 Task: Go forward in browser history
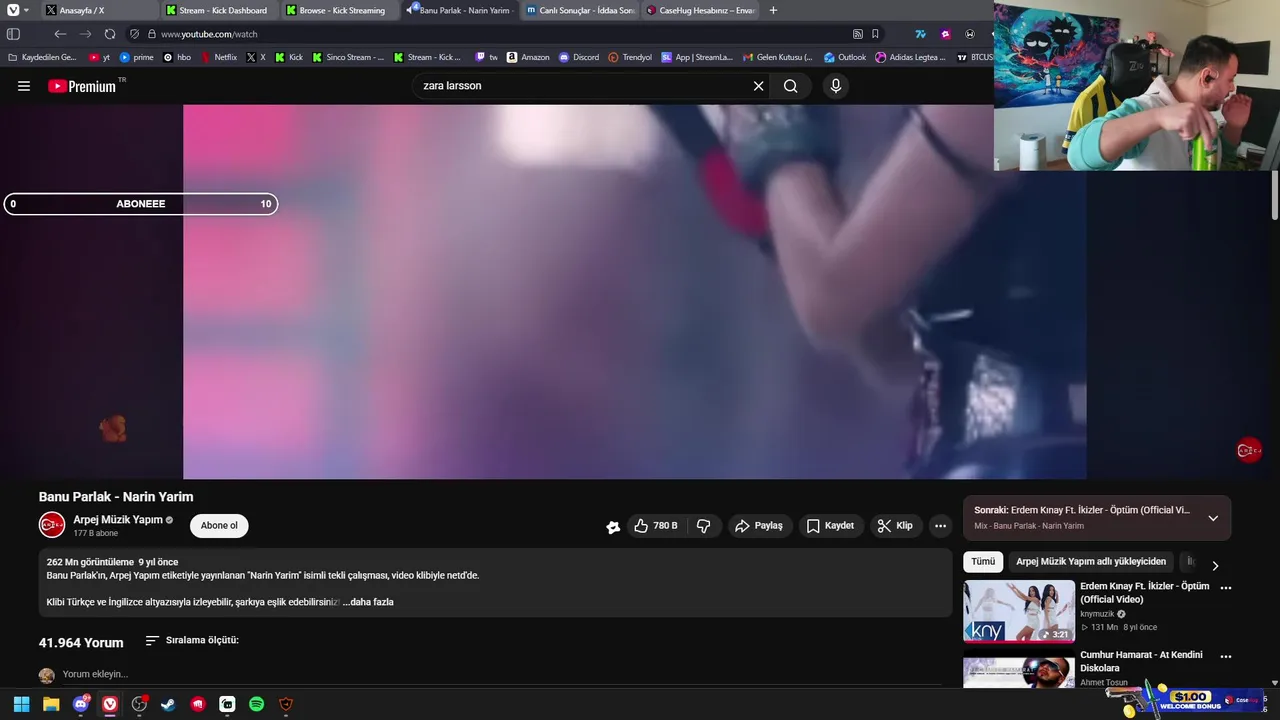[x=85, y=34]
